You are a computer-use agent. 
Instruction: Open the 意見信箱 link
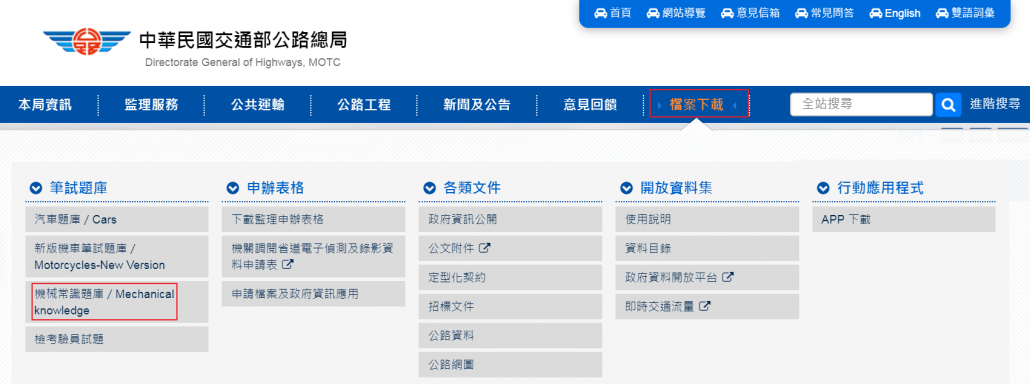[x=757, y=13]
